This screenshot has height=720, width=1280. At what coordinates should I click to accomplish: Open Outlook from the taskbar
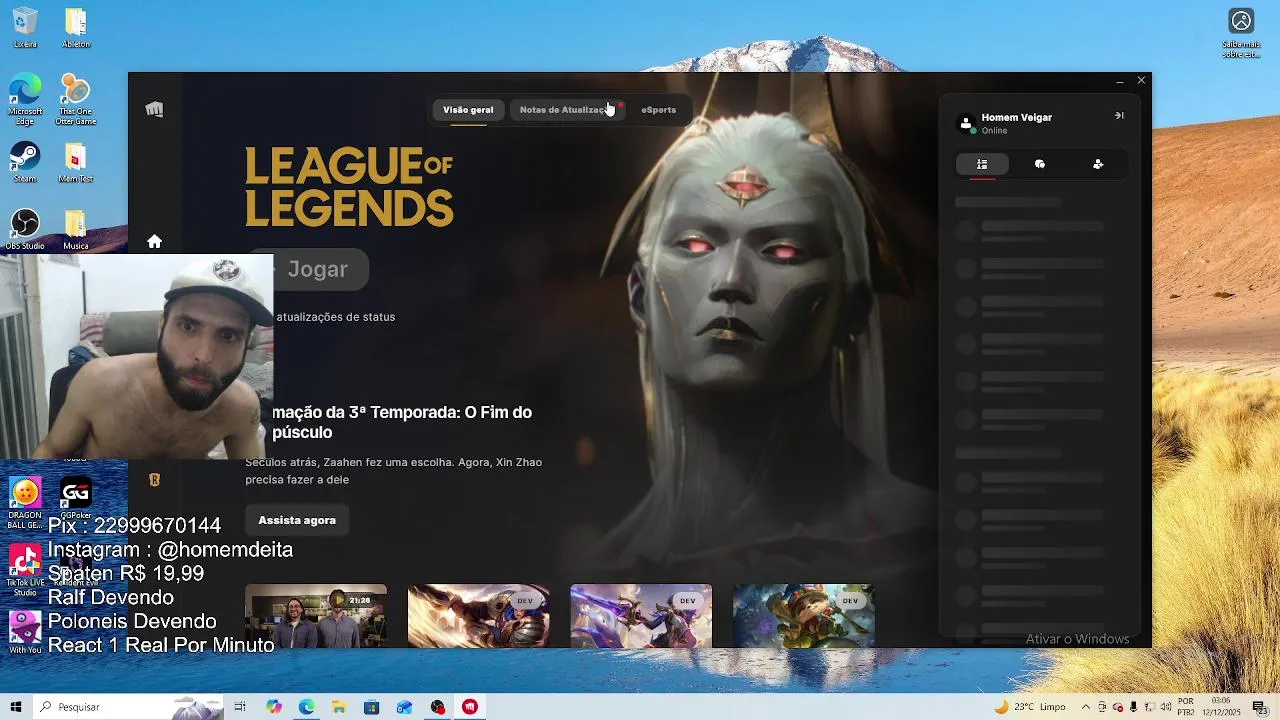(x=404, y=707)
